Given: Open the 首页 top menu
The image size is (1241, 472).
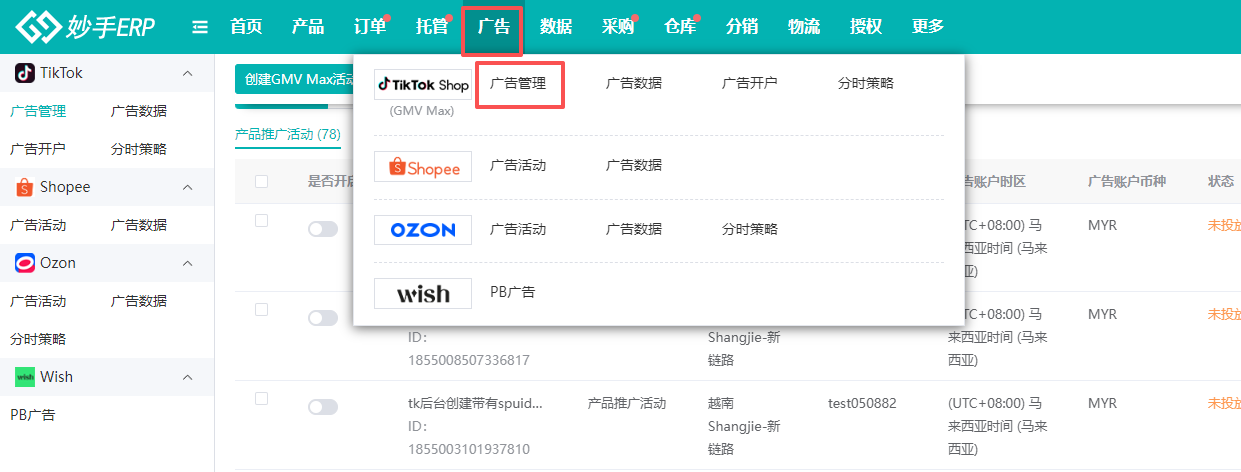Looking at the screenshot, I should [x=246, y=27].
